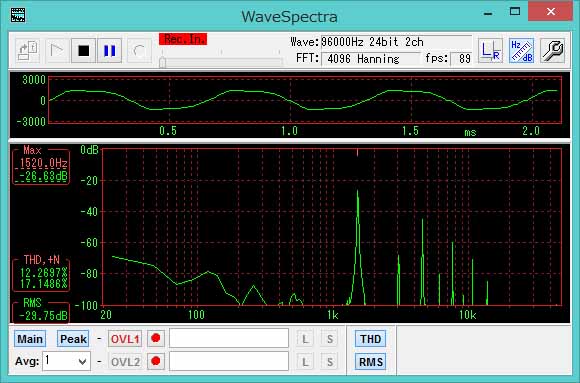Pause the analysis with the blue pause button

[109, 51]
